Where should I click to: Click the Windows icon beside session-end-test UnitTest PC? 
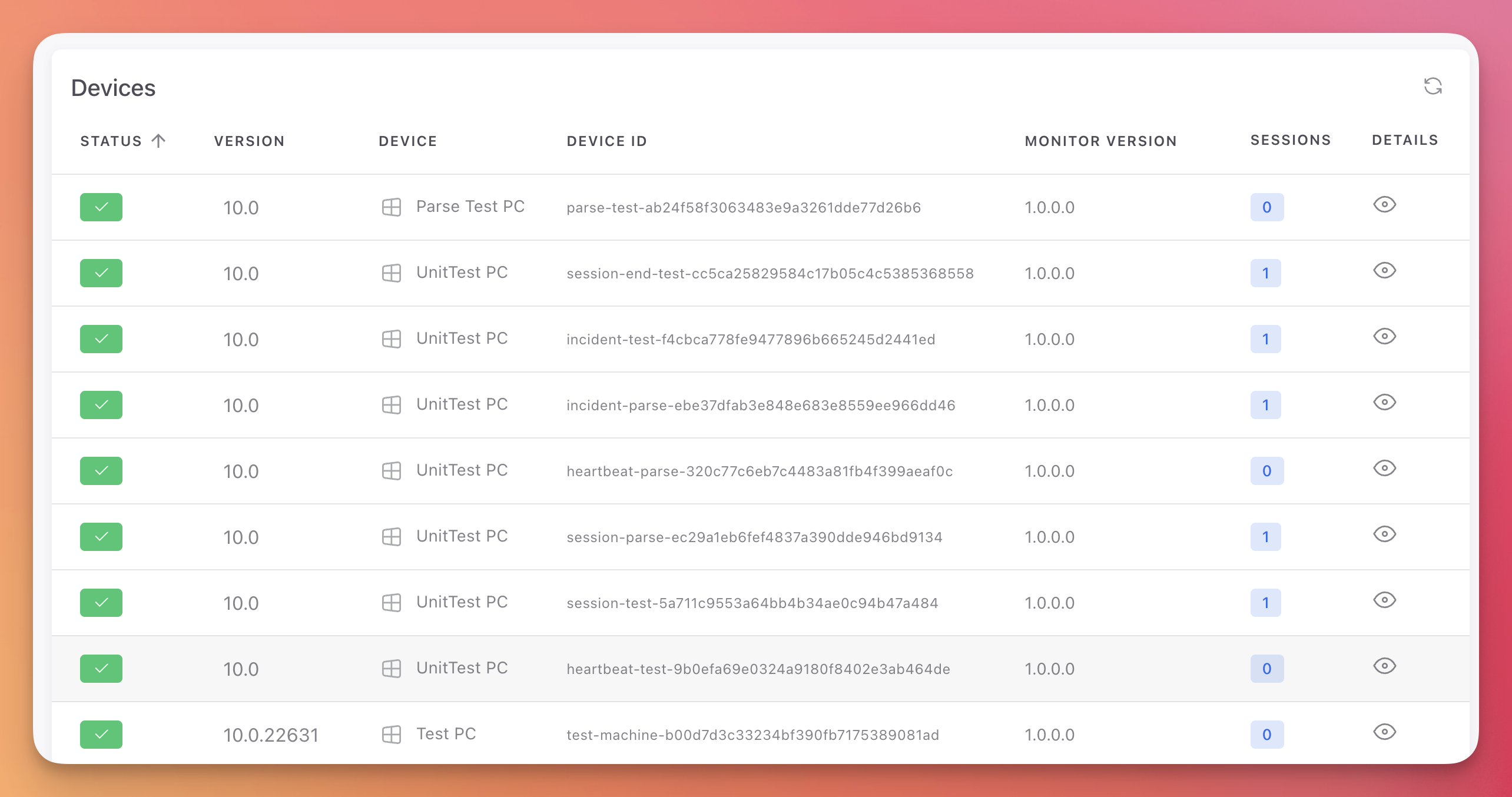coord(391,273)
